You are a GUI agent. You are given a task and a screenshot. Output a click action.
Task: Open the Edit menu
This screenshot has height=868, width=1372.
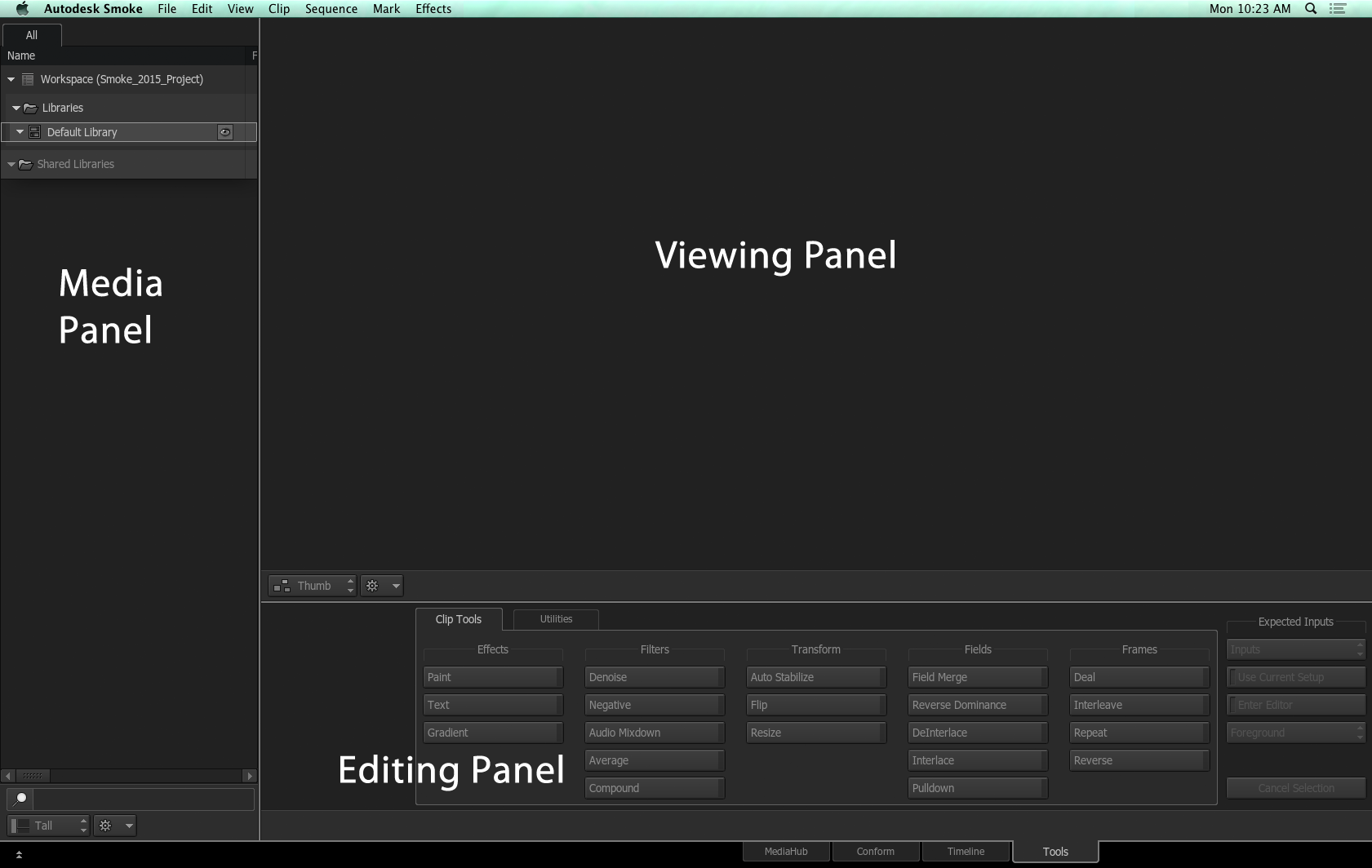(x=202, y=9)
